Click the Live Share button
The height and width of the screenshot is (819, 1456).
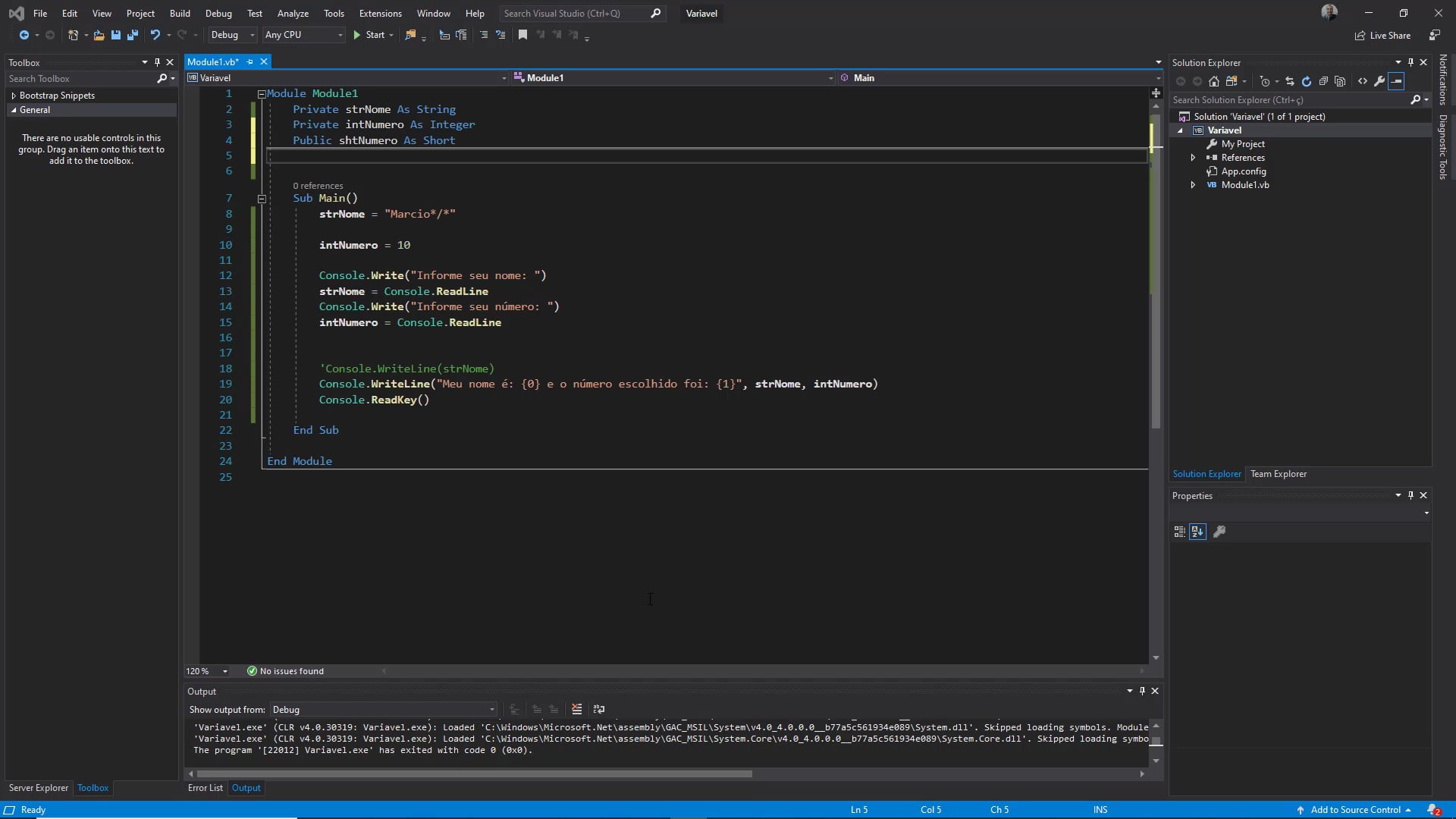coord(1382,36)
